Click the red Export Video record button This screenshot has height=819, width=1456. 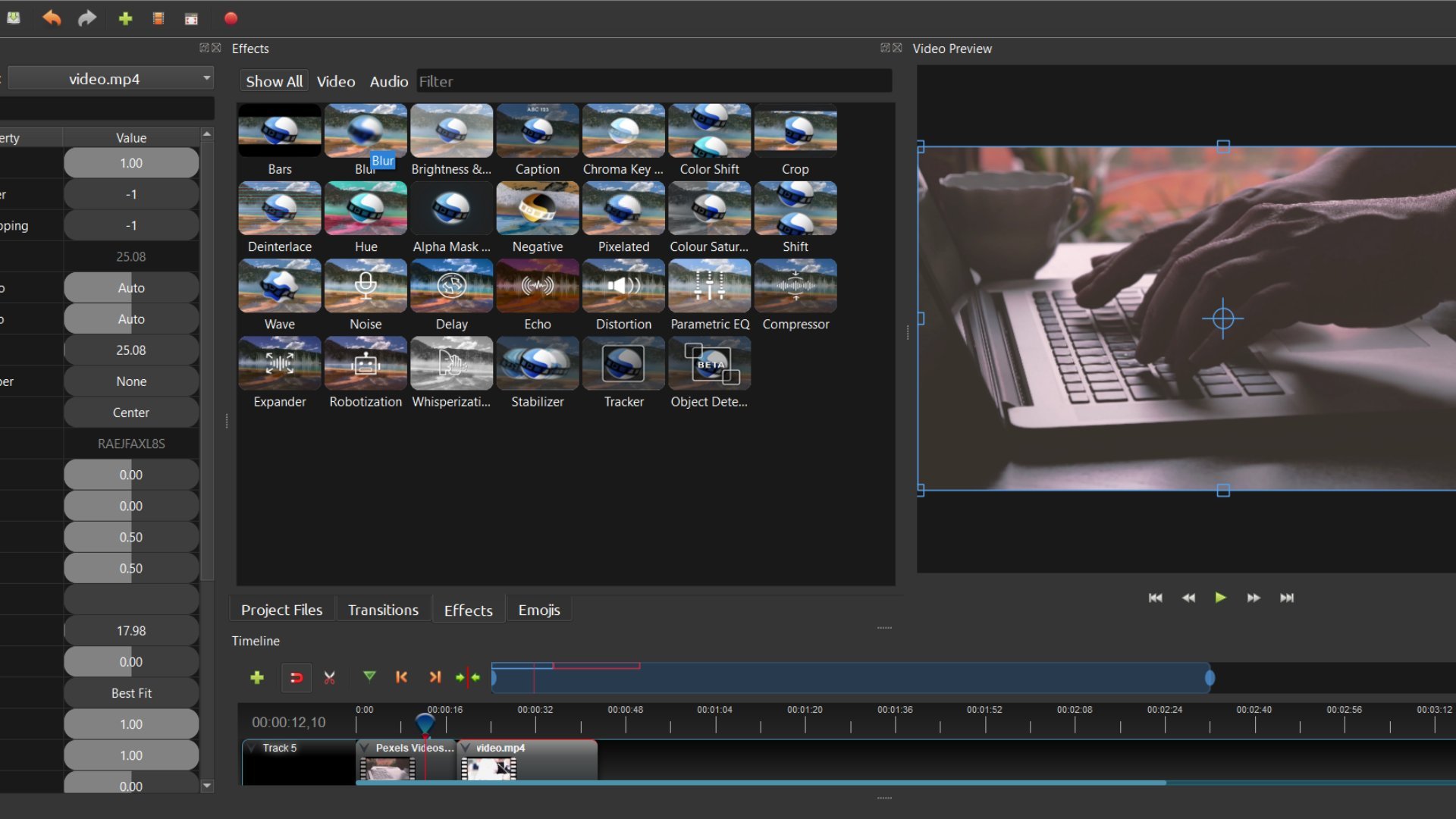tap(231, 18)
